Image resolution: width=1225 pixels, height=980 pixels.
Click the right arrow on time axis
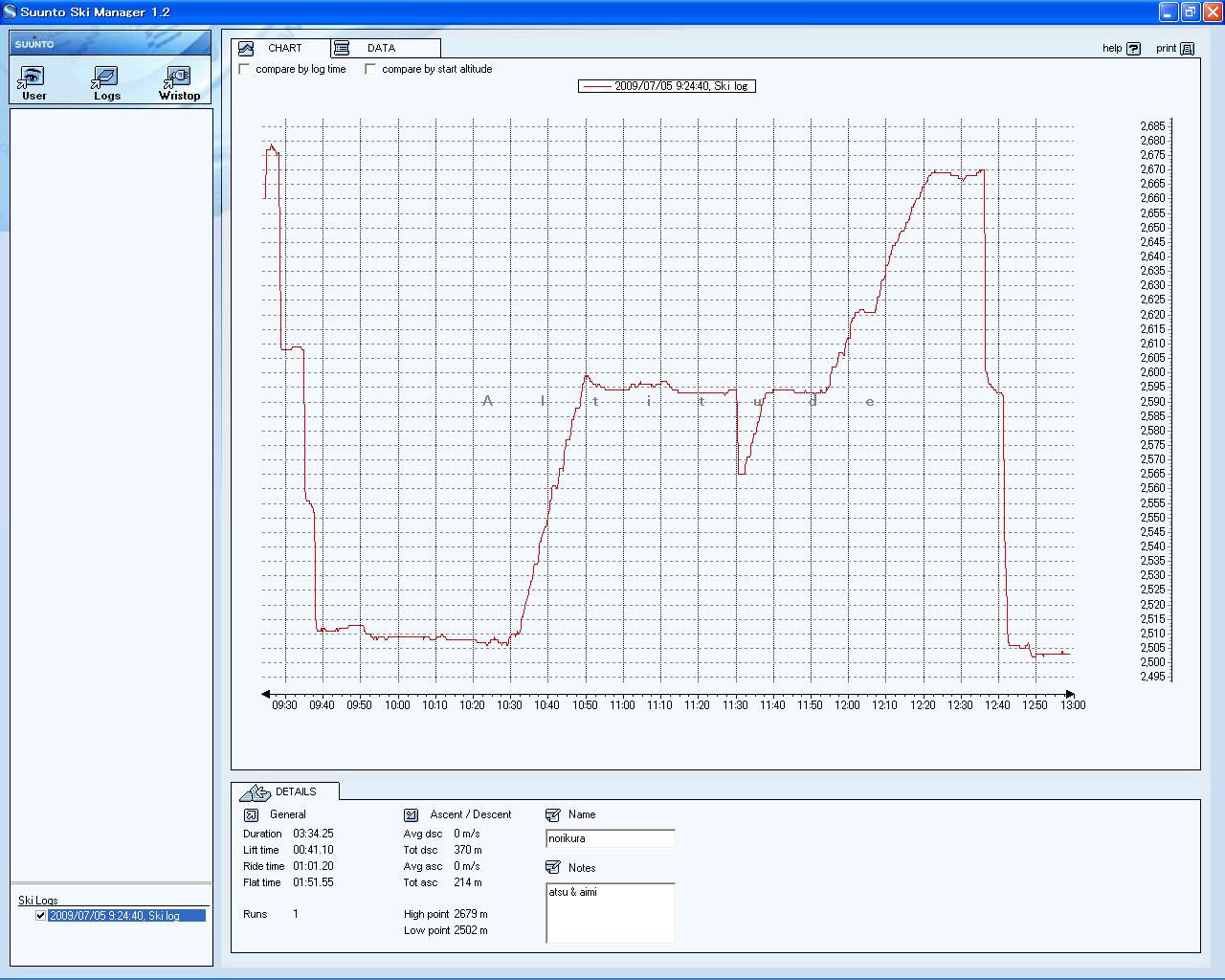1070,694
